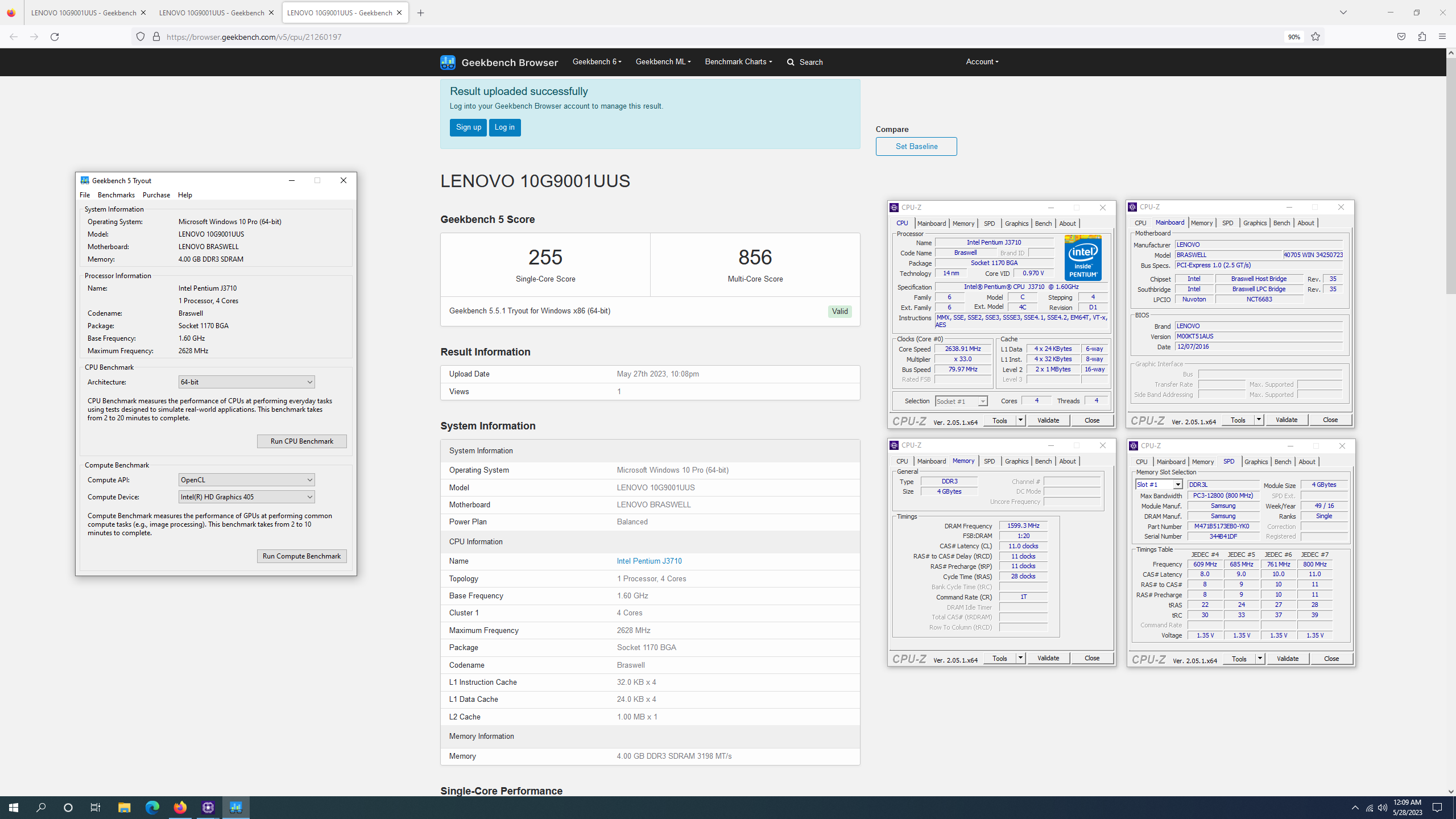
Task: Open the Intel Pentium J3710 link
Action: [649, 561]
